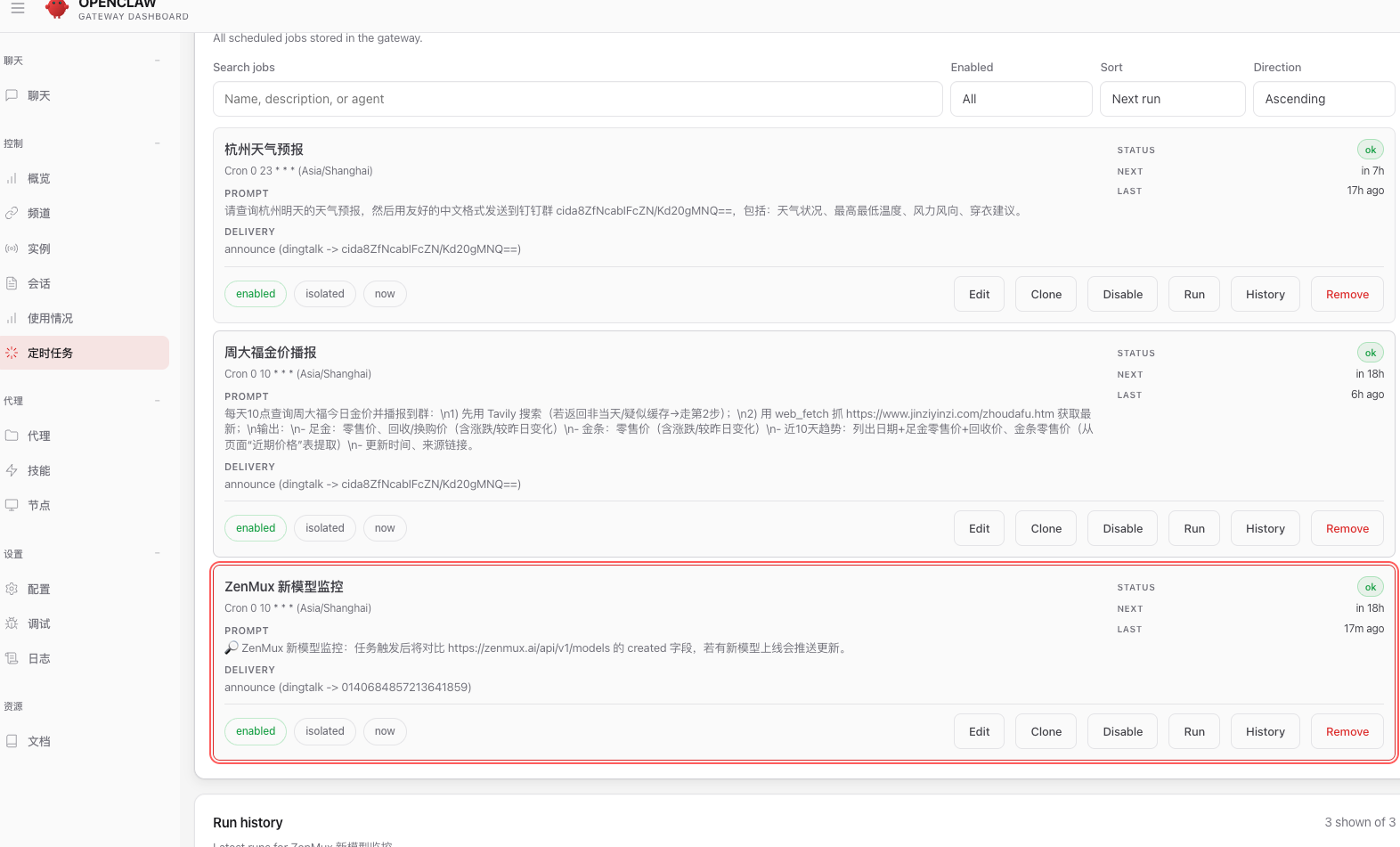The image size is (1400, 847).
Task: Click the 节点 monitor icon
Action: pos(12,505)
